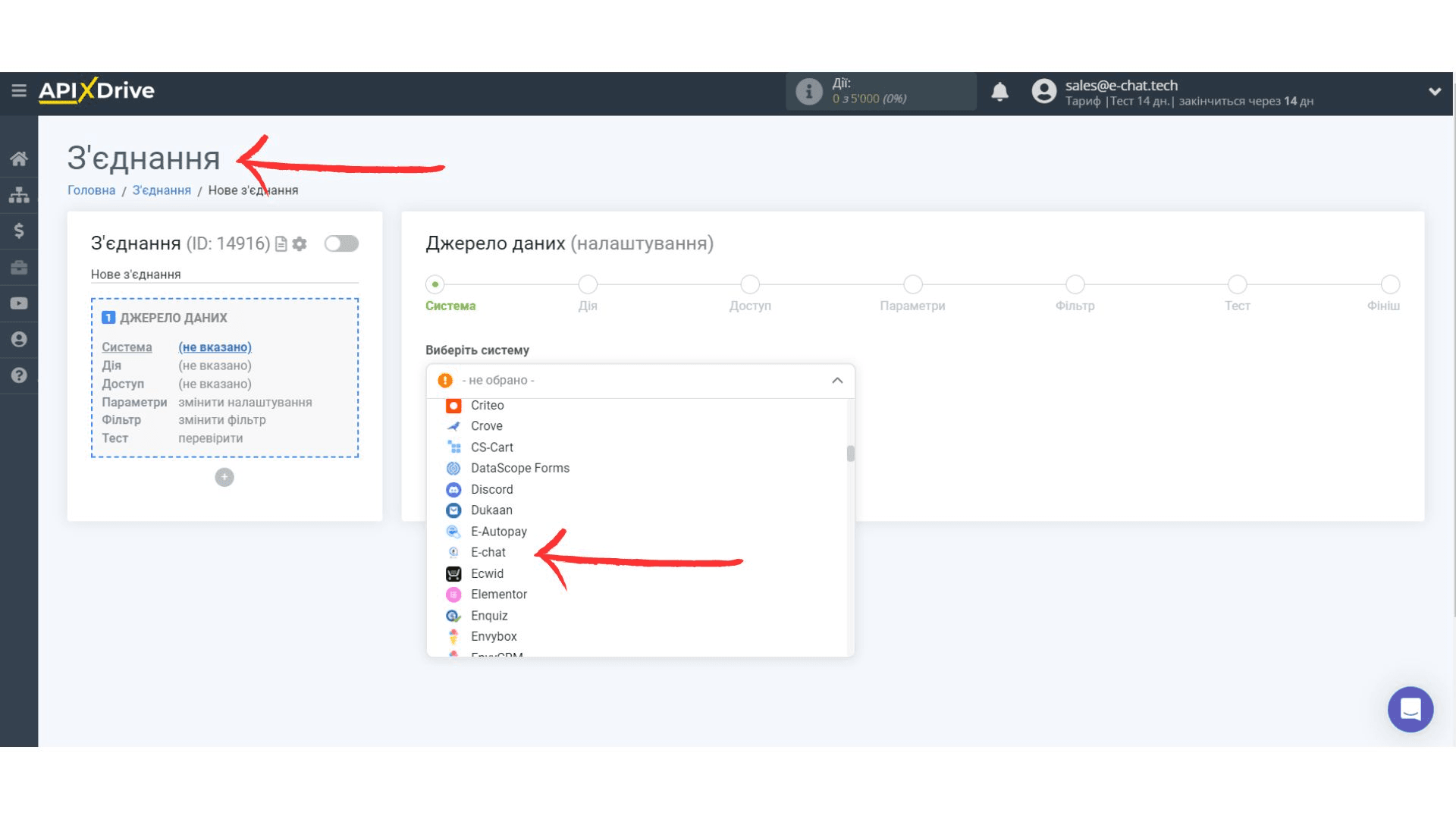Screen dimensions: 1456x819
Task: Open chat support widget button
Action: pyautogui.click(x=1410, y=709)
